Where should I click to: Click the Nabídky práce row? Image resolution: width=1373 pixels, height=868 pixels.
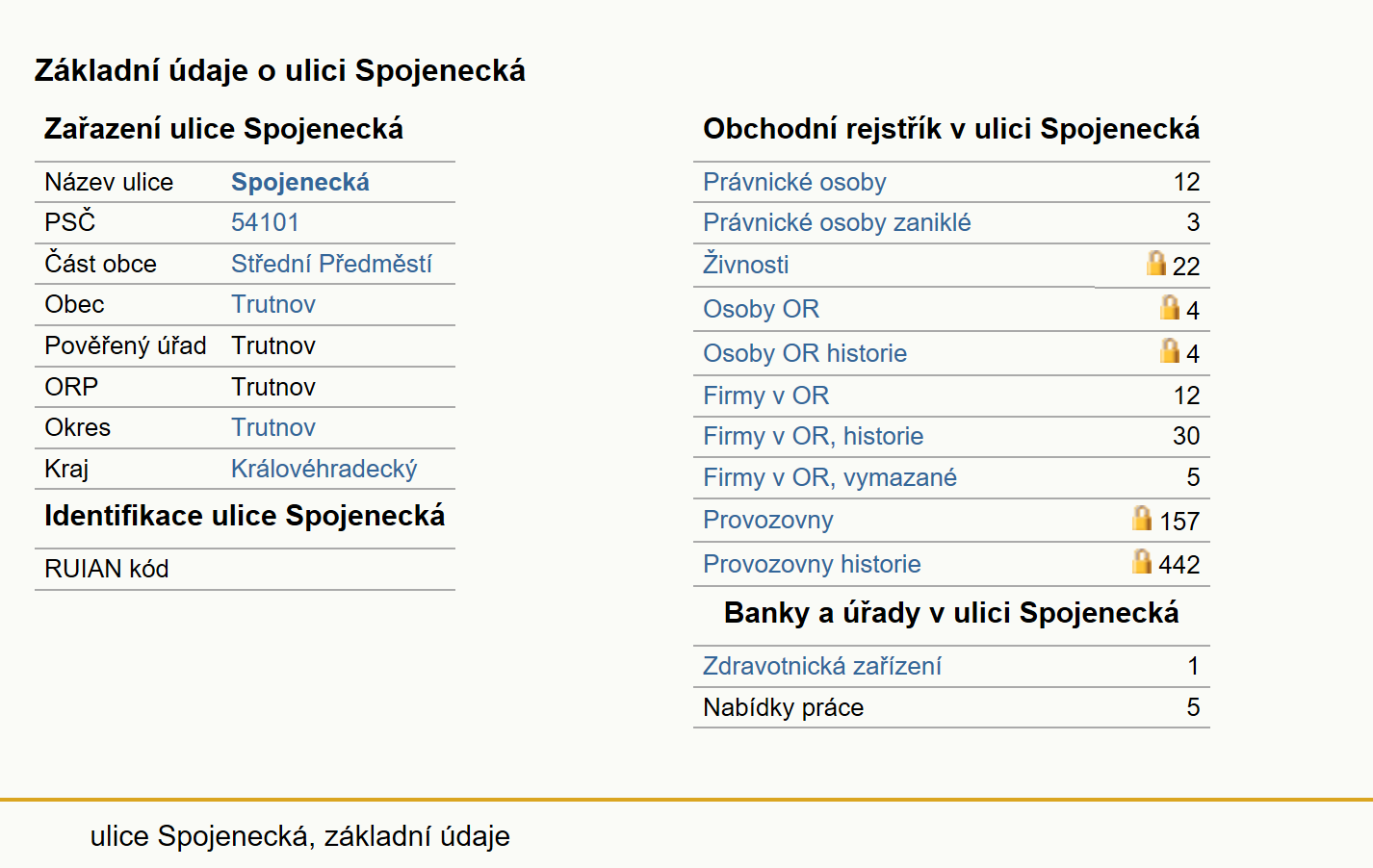click(951, 707)
